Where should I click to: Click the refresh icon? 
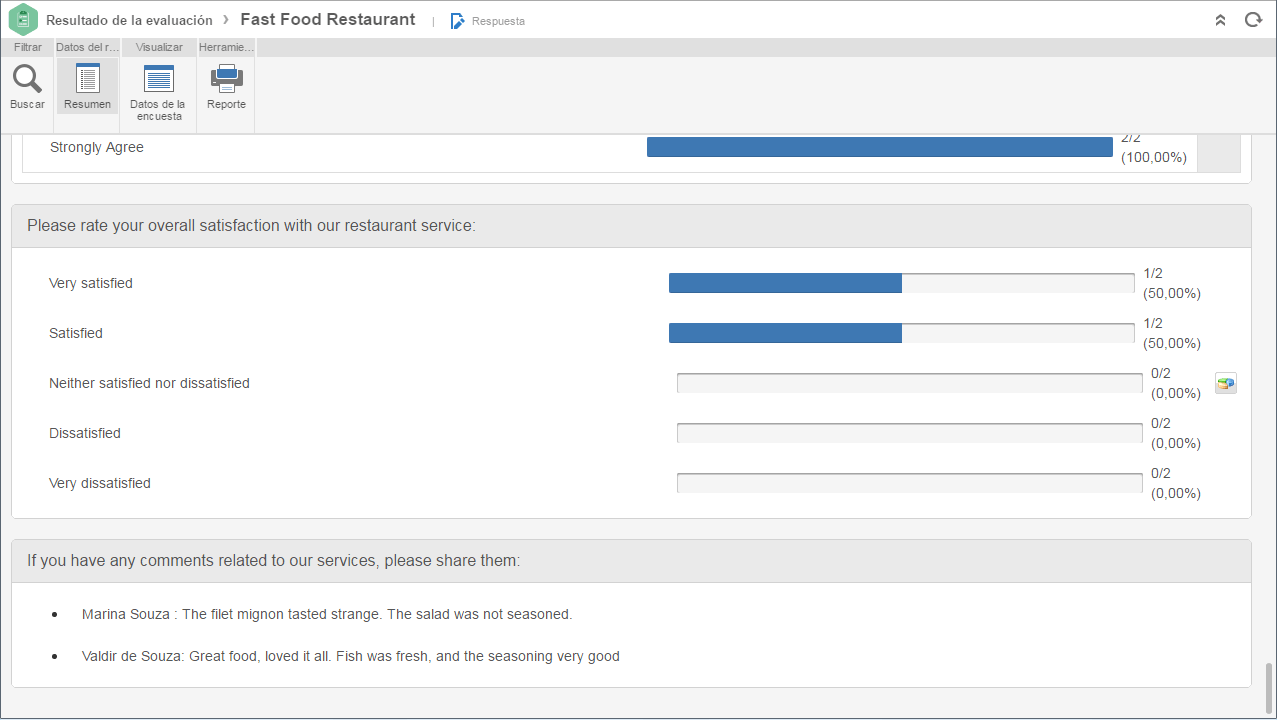1252,20
